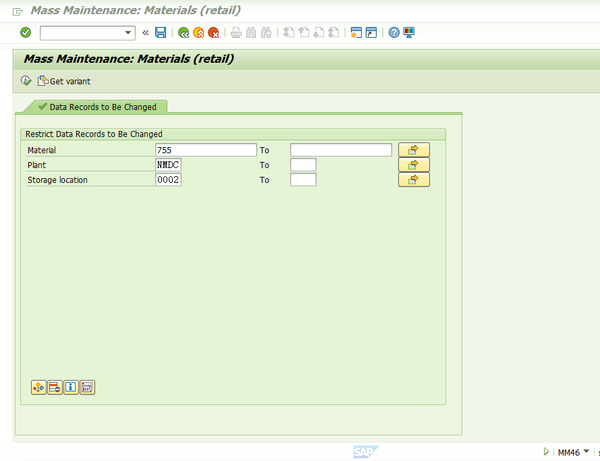Click the green Enter checkmark icon
The width and height of the screenshot is (600, 461).
tap(26, 33)
